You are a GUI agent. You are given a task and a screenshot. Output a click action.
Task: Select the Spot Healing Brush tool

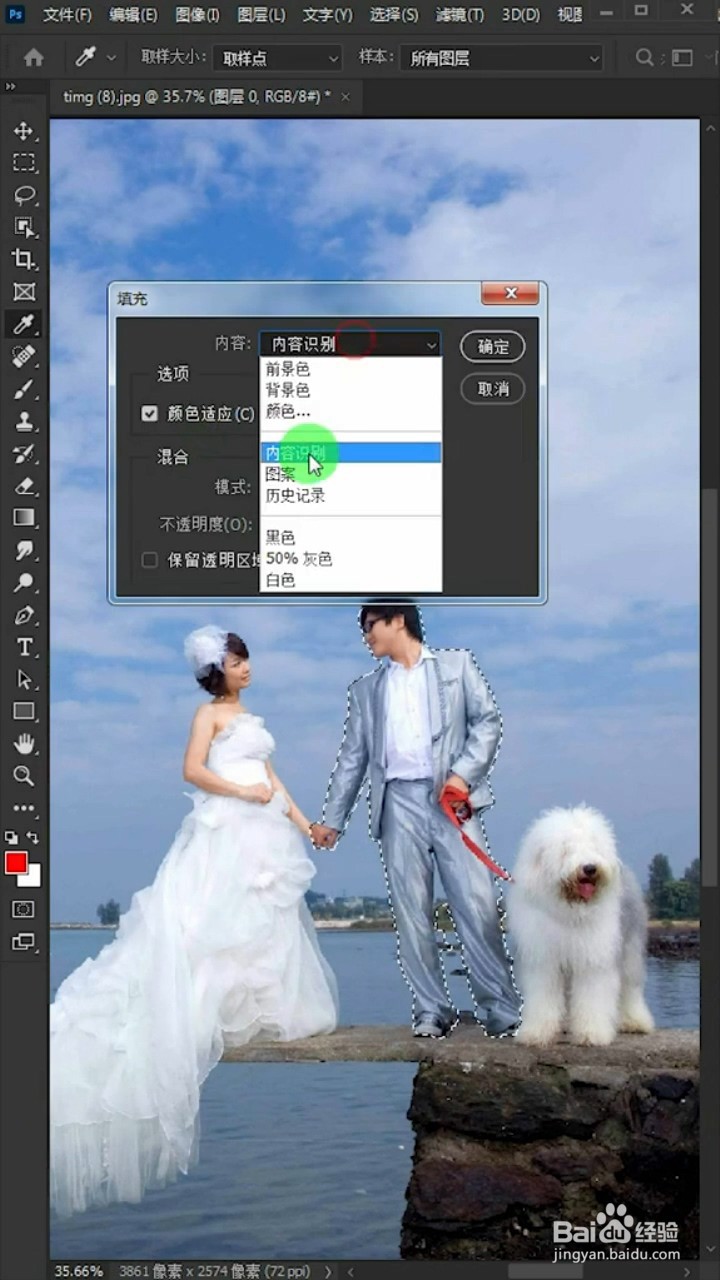(x=23, y=356)
